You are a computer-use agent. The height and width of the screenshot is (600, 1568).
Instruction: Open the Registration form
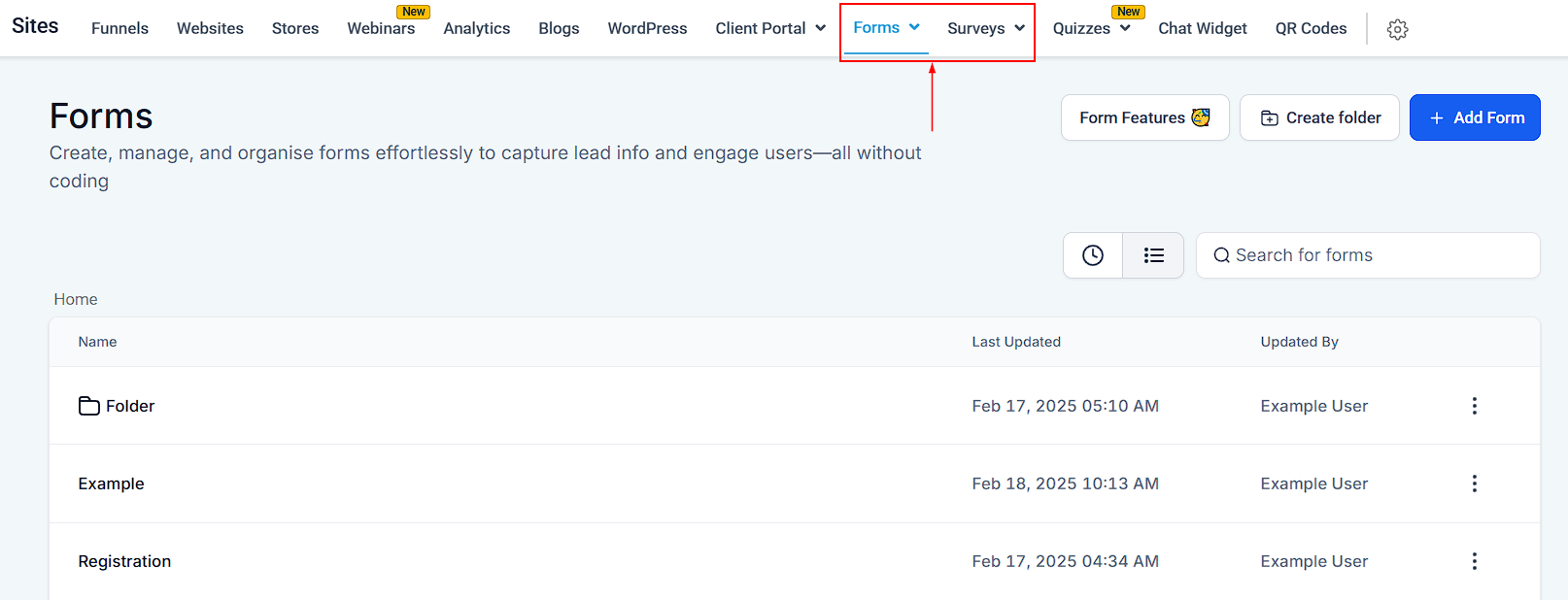(124, 561)
